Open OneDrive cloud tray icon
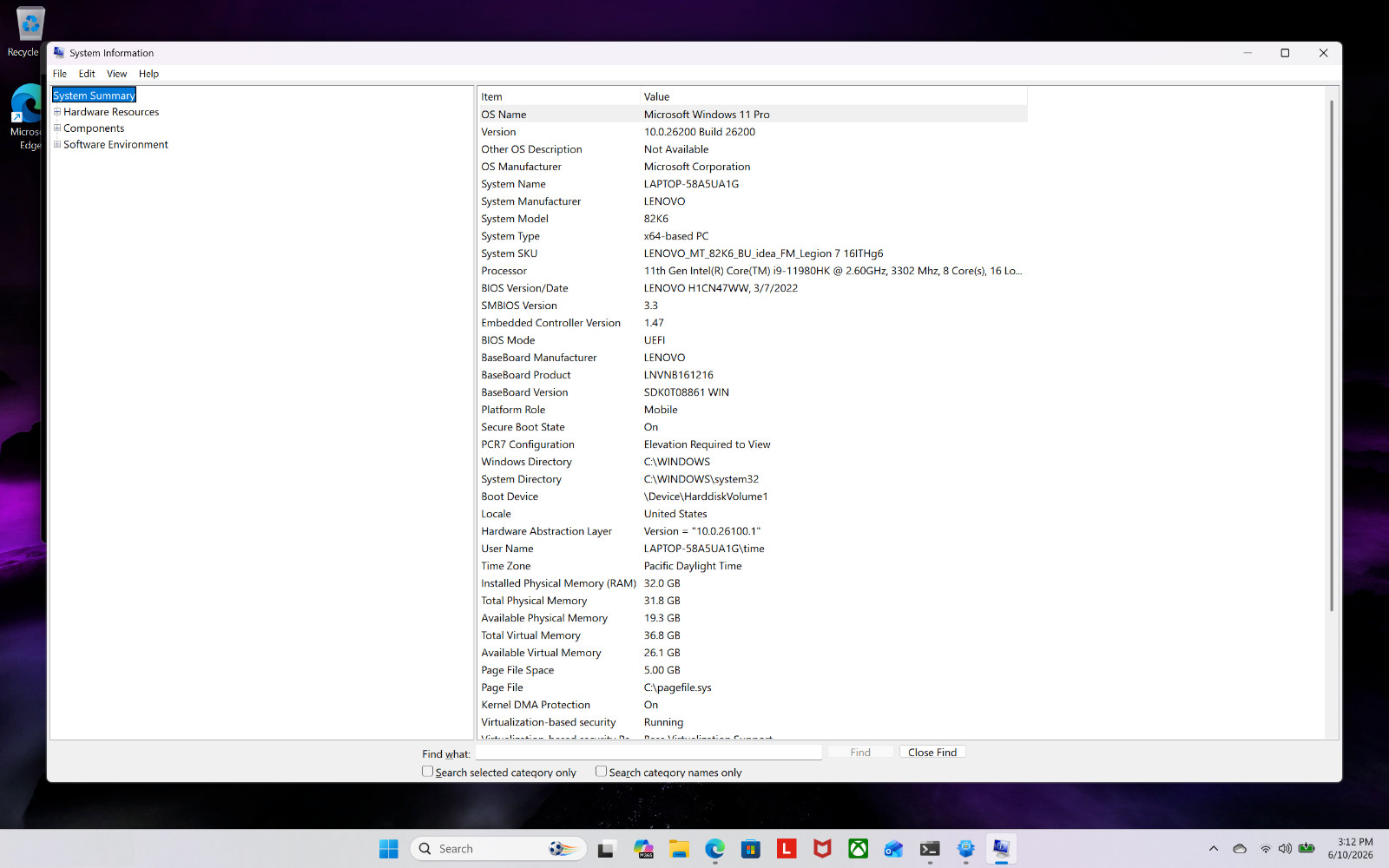 pyautogui.click(x=1240, y=849)
